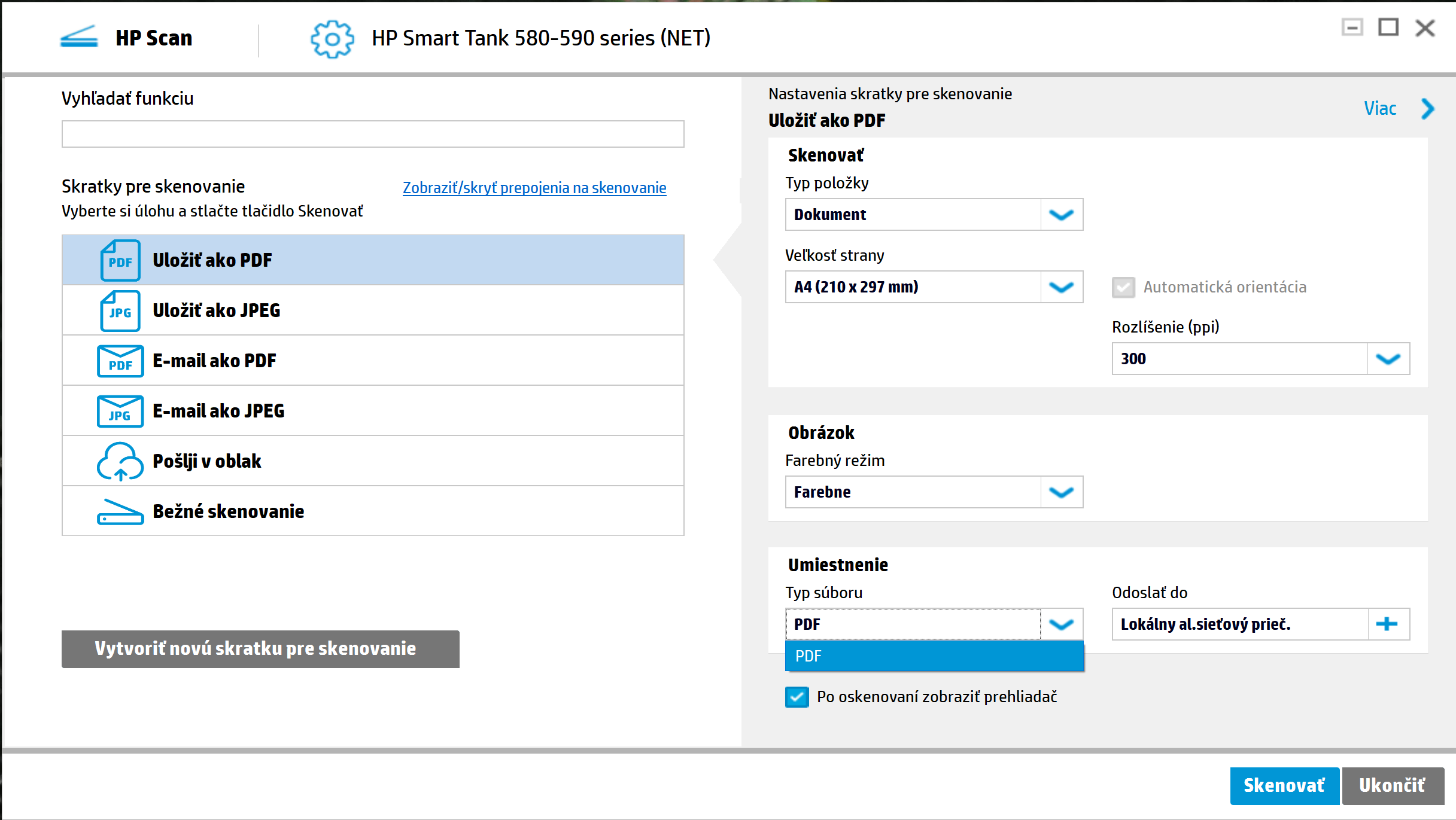The image size is (1456, 820).
Task: Expand the Veľkosť strany dropdown
Action: (x=1060, y=286)
